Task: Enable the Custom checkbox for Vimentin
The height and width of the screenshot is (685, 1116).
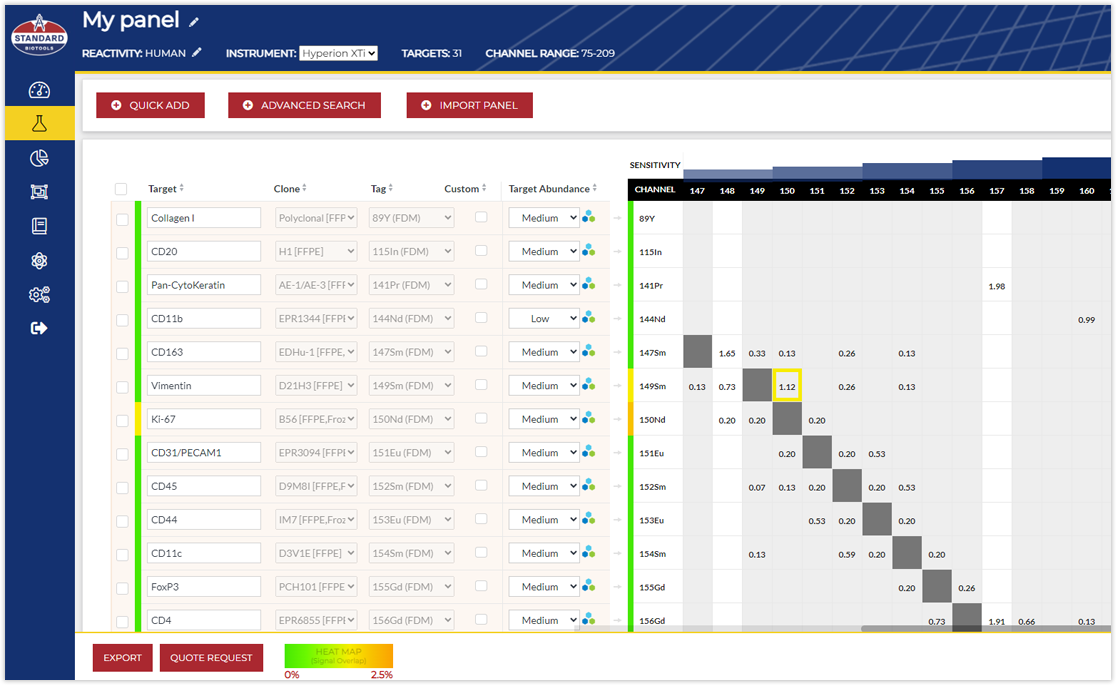Action: click(481, 385)
